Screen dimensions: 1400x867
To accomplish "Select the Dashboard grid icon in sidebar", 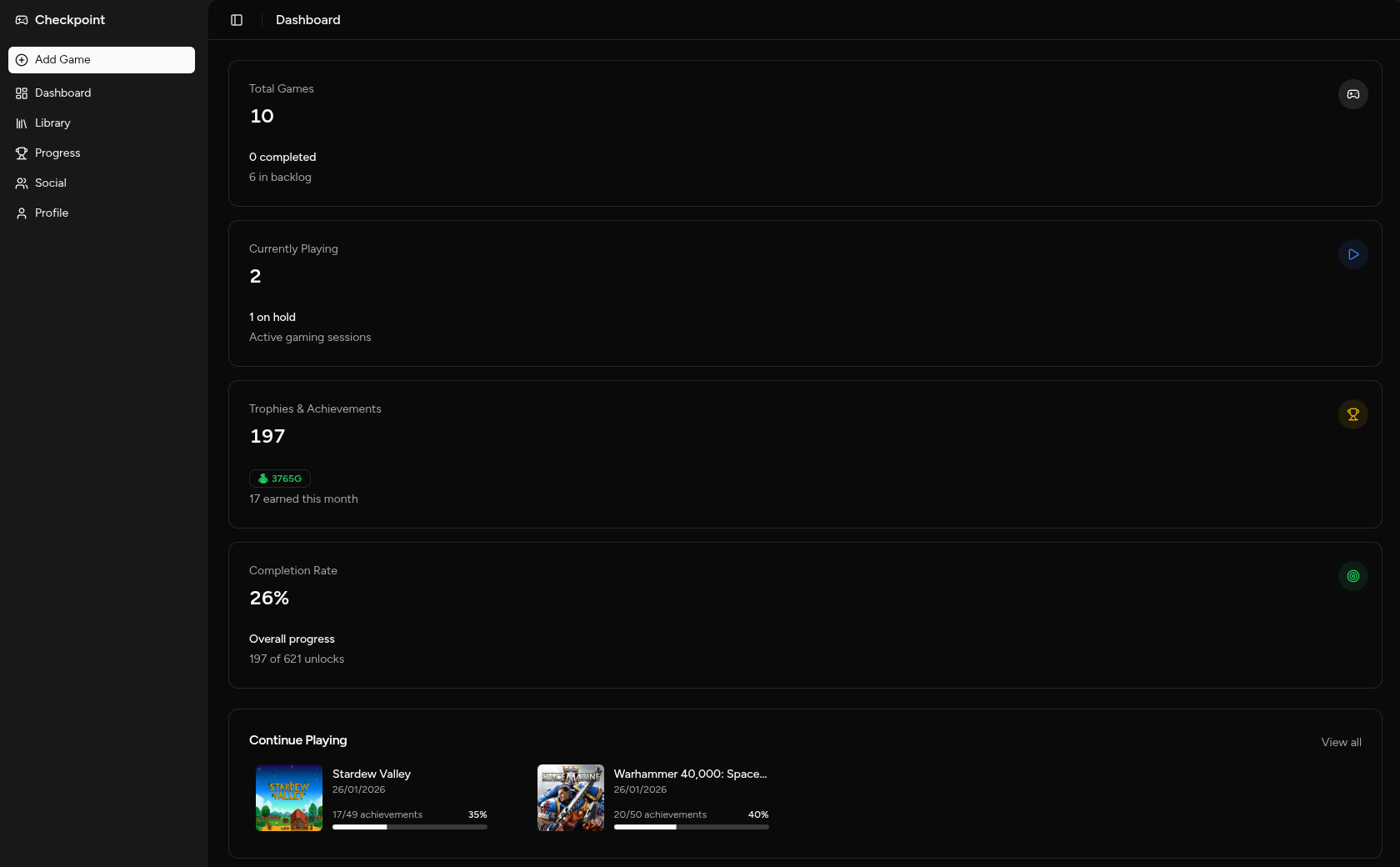I will pos(21,93).
